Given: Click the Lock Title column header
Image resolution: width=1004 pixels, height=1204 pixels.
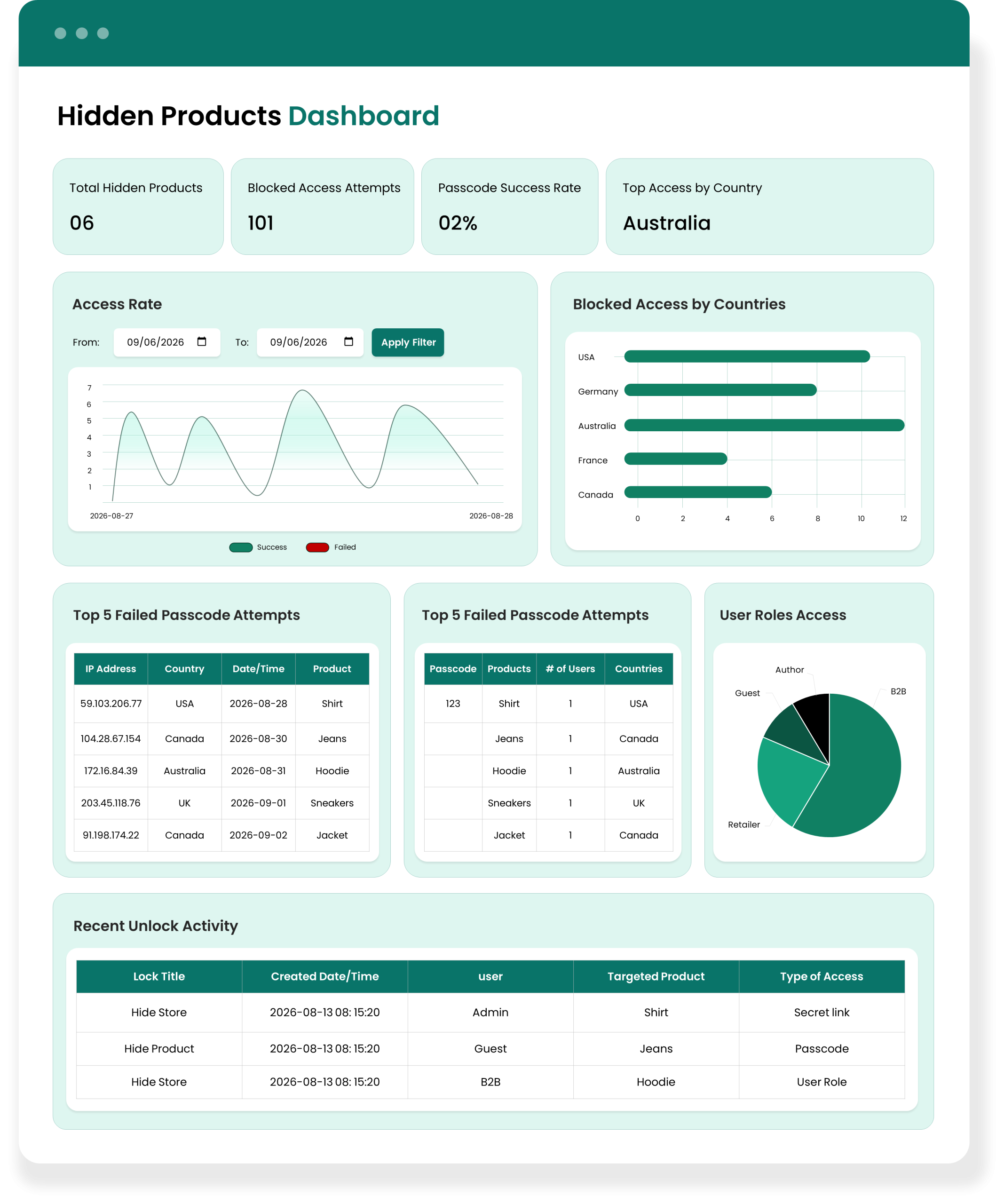Looking at the screenshot, I should [x=159, y=976].
